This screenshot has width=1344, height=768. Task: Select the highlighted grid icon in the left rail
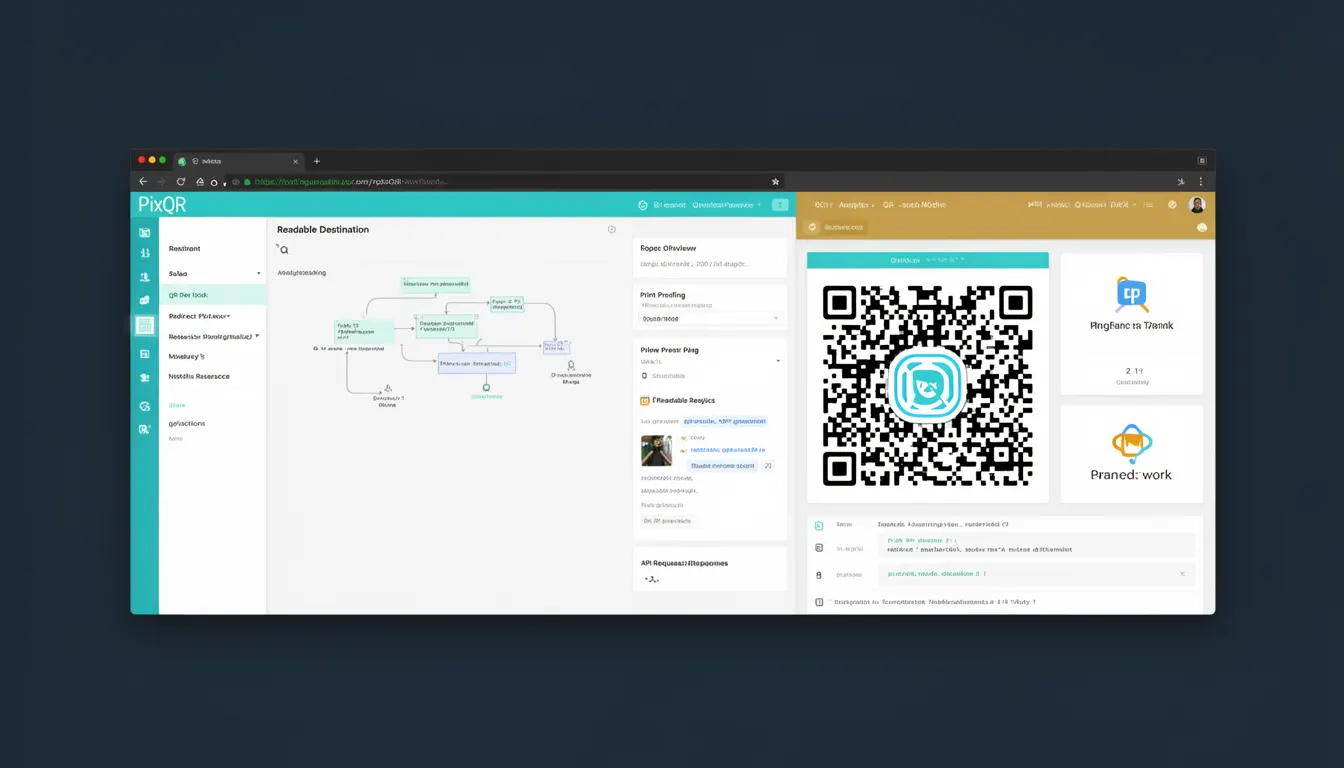[145, 325]
